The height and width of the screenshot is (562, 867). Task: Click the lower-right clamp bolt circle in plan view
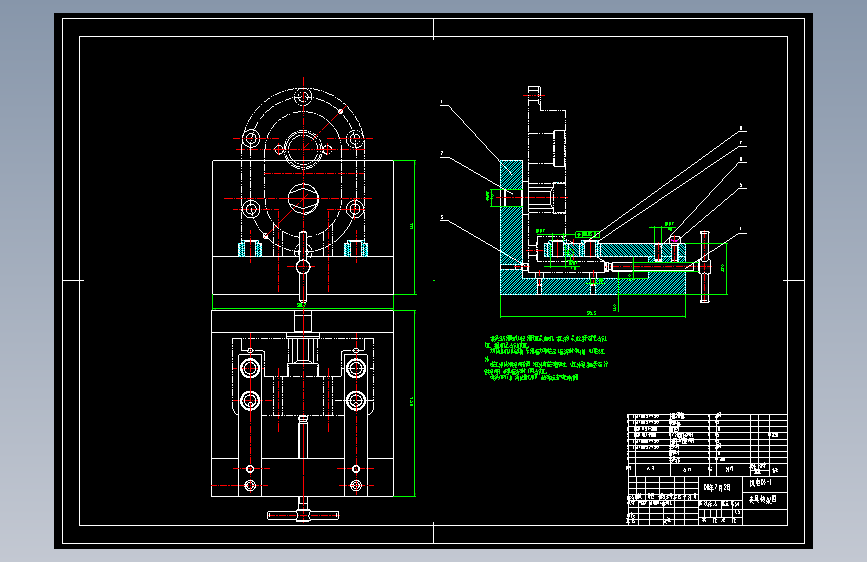pyautogui.click(x=356, y=400)
